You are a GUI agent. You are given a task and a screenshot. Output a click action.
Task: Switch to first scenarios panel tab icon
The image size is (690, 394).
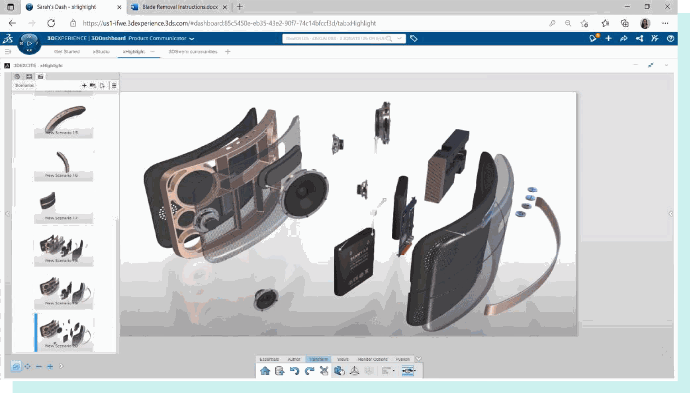pos(18,77)
